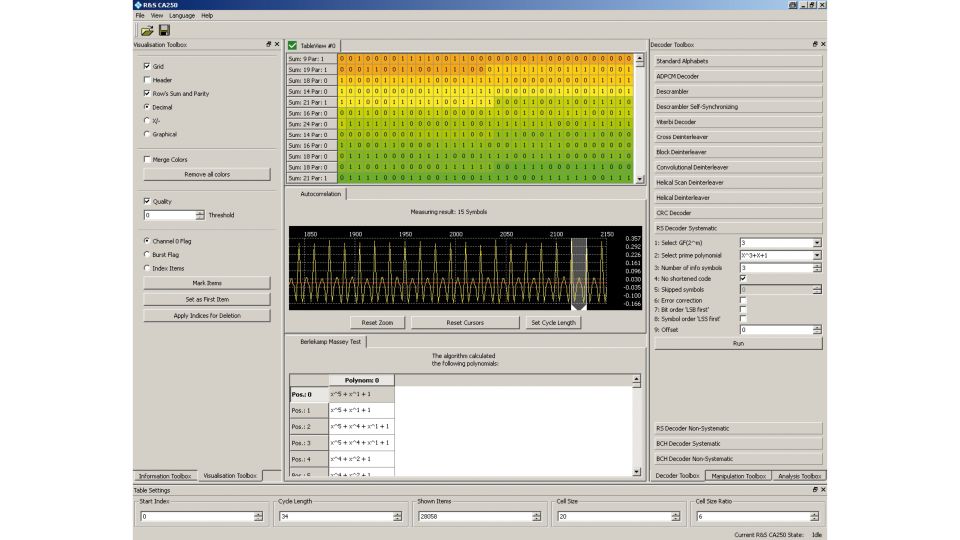Select Index Items radio button
This screenshot has width=960, height=540.
[147, 268]
